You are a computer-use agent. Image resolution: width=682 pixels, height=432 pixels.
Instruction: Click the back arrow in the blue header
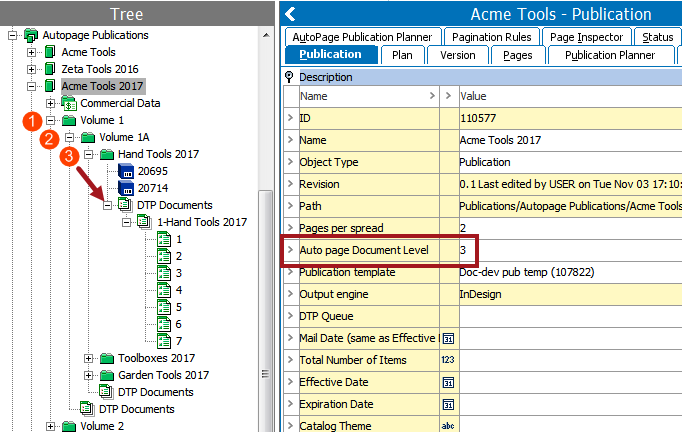[290, 14]
